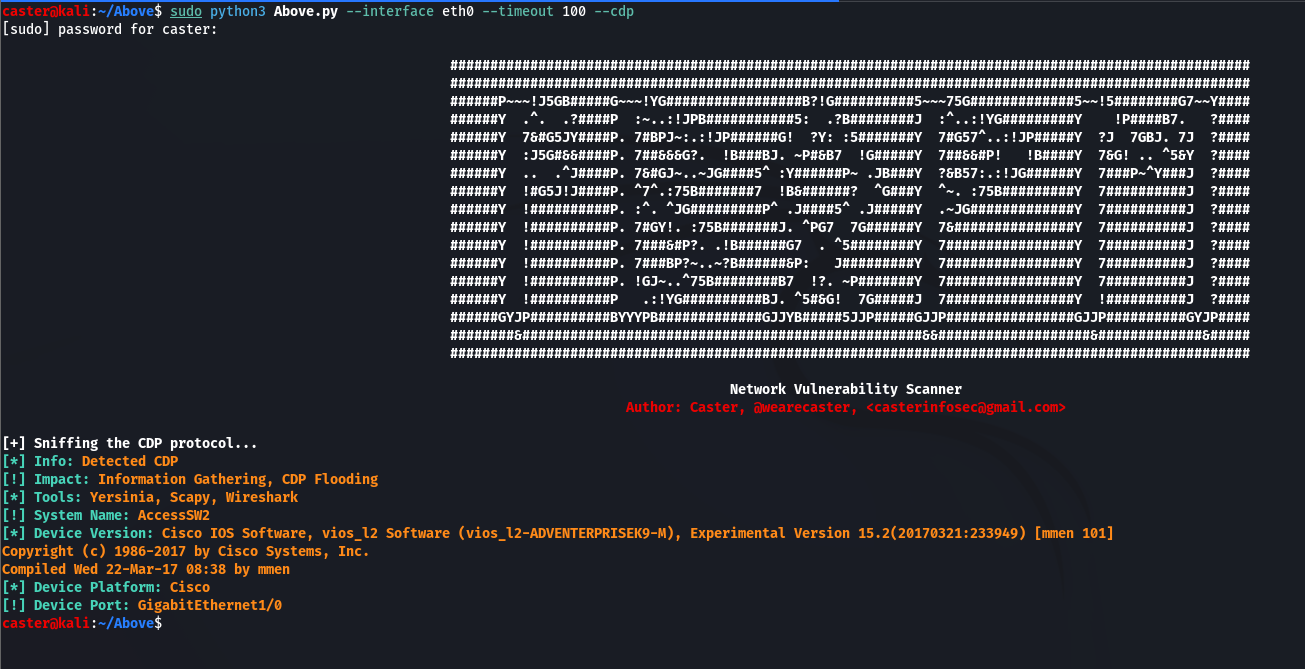Click 'Information Gathering, CDP Flooding' impact text

point(238,479)
